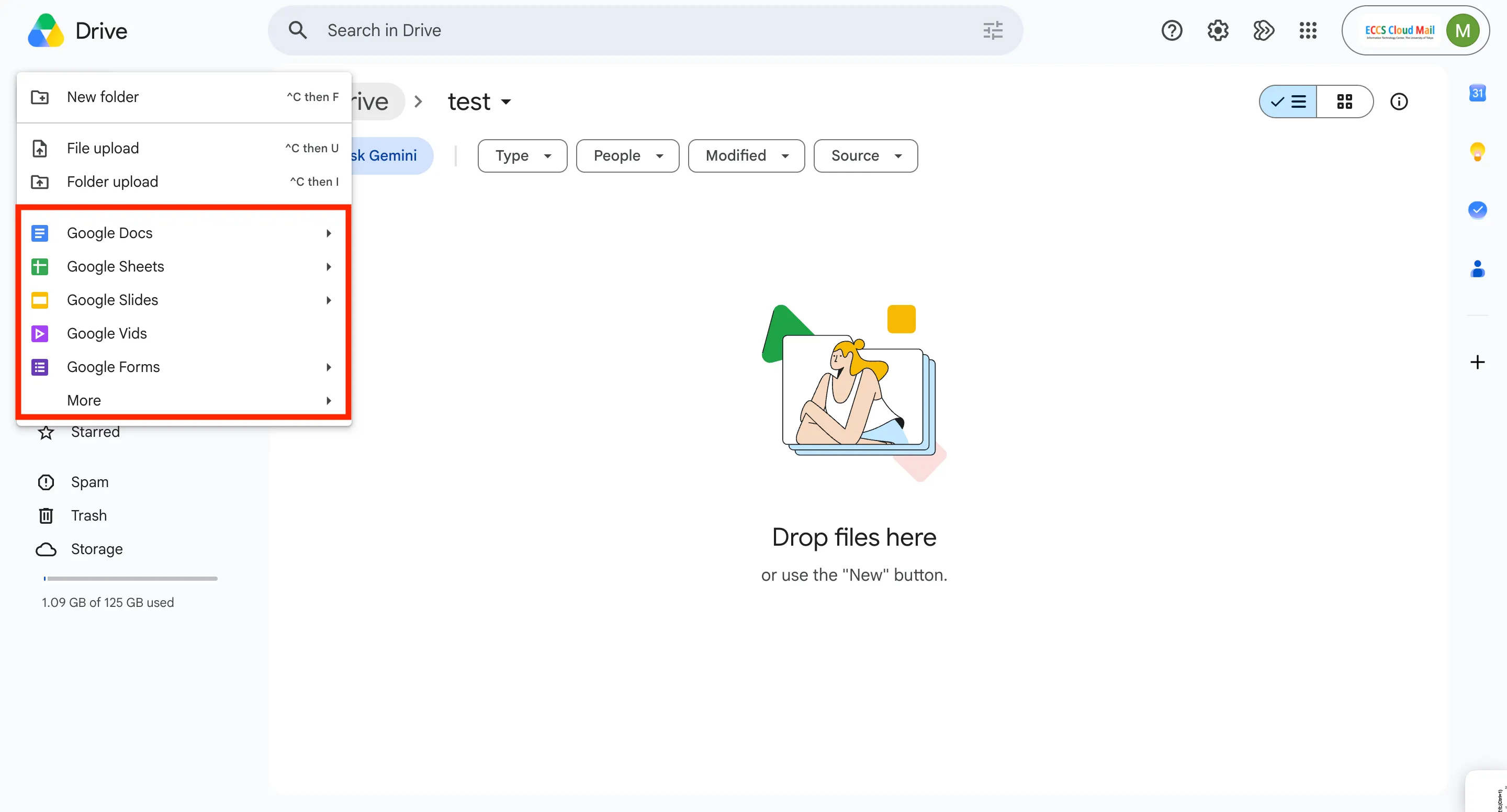The width and height of the screenshot is (1507, 812).
Task: Click the purple Google Forms icon
Action: pyautogui.click(x=40, y=367)
